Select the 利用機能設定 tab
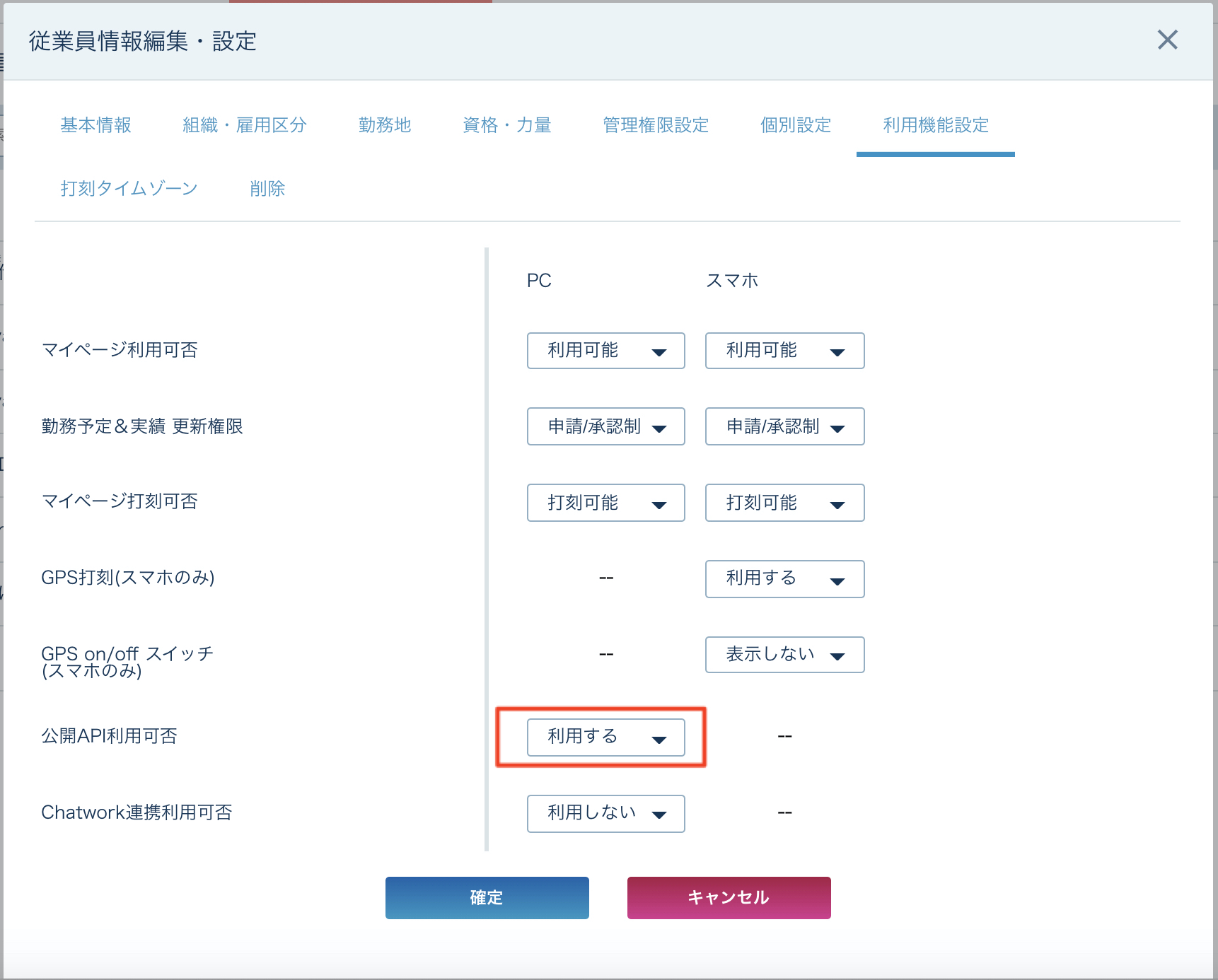 click(935, 125)
